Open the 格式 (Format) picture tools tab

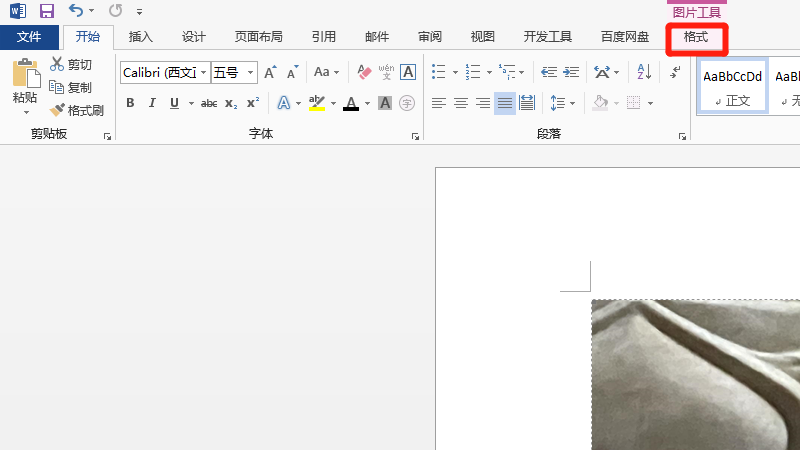[x=696, y=37]
